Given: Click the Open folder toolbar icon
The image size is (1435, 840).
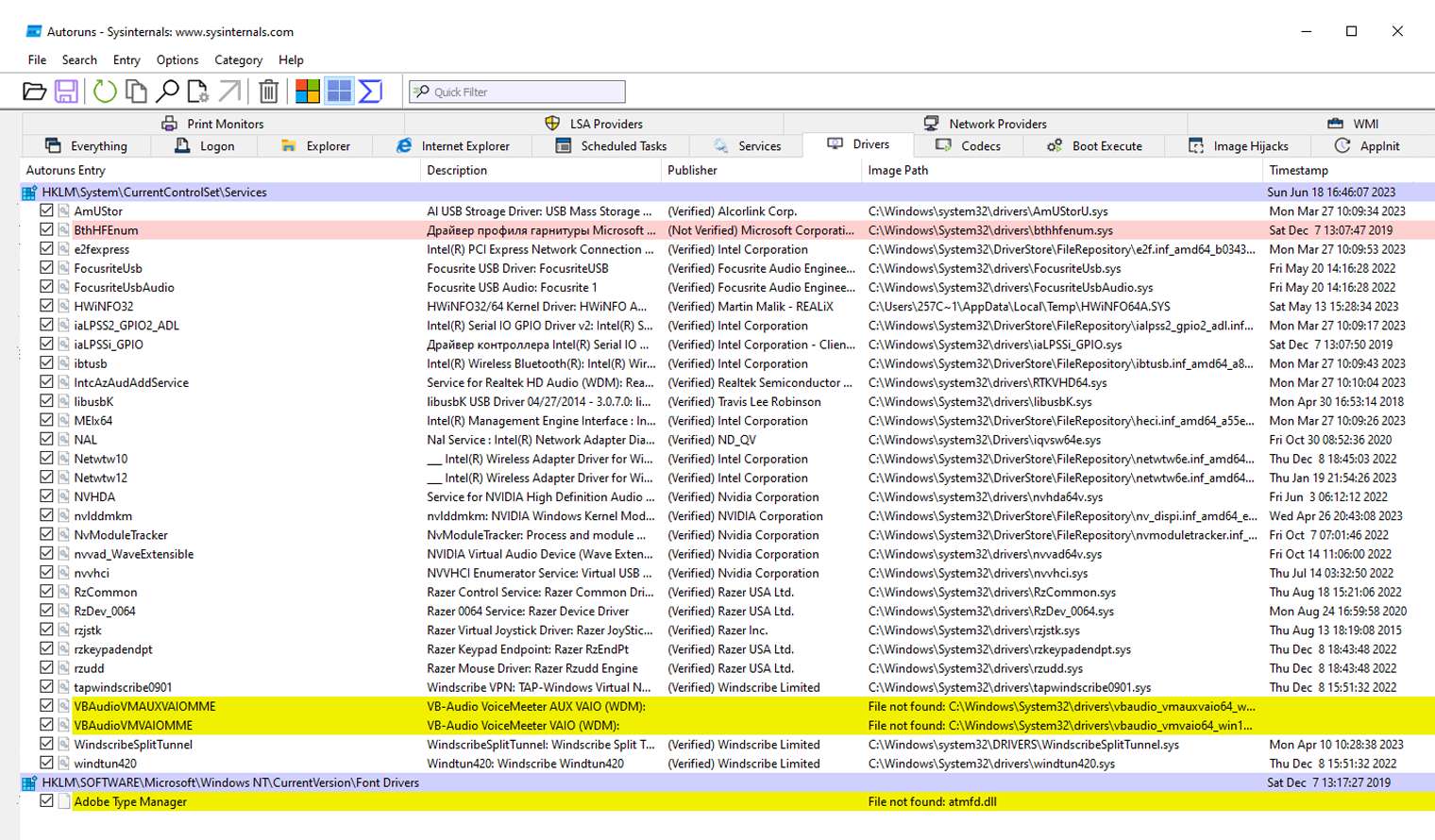Looking at the screenshot, I should [34, 92].
